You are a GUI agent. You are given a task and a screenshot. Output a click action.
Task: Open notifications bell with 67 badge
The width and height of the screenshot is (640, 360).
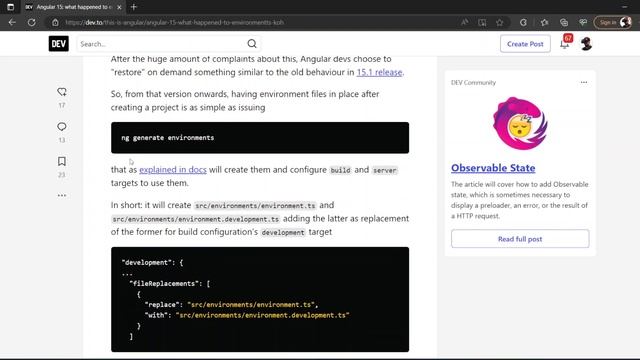tap(565, 43)
